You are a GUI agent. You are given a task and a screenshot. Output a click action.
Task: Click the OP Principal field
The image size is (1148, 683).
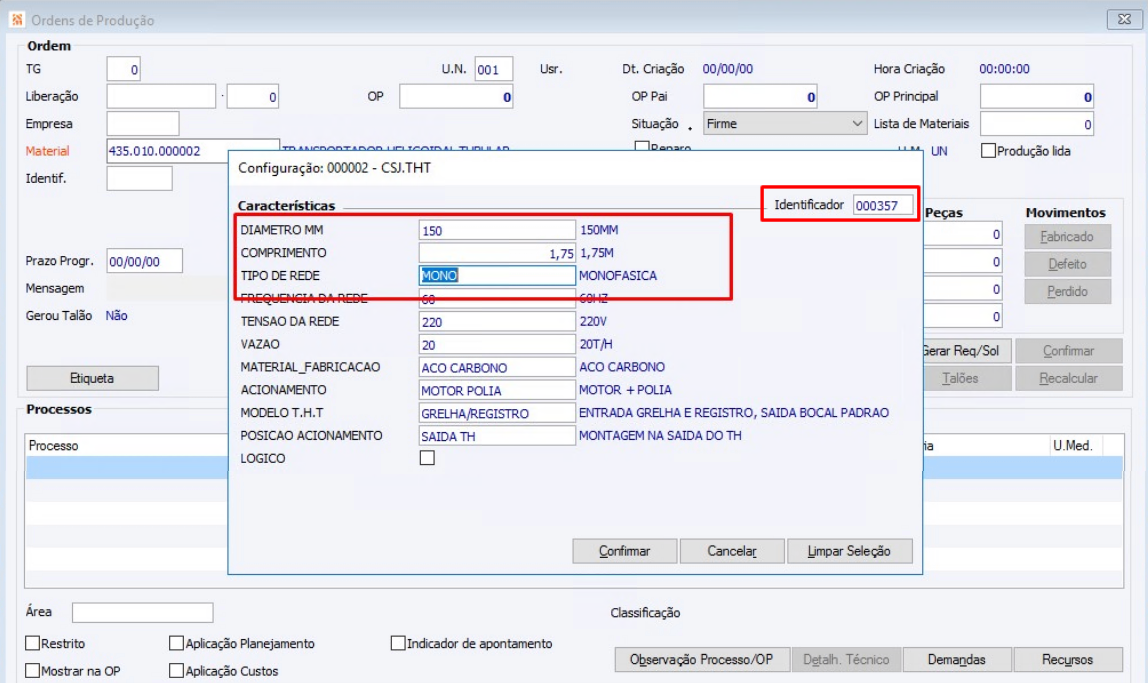tap(1037, 97)
